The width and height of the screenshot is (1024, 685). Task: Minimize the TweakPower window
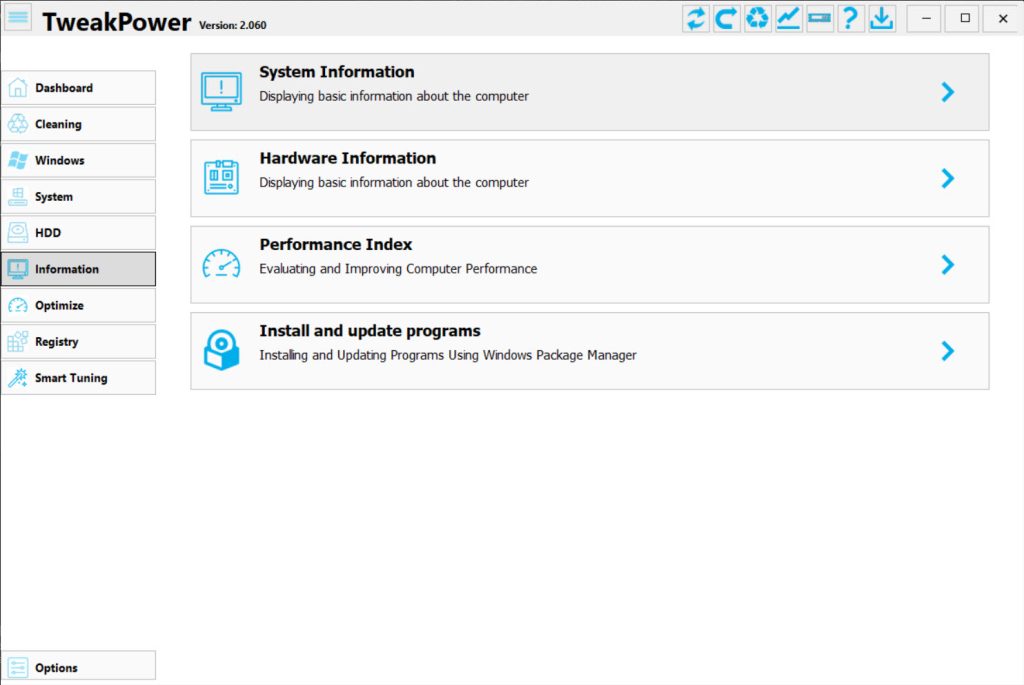click(x=926, y=18)
